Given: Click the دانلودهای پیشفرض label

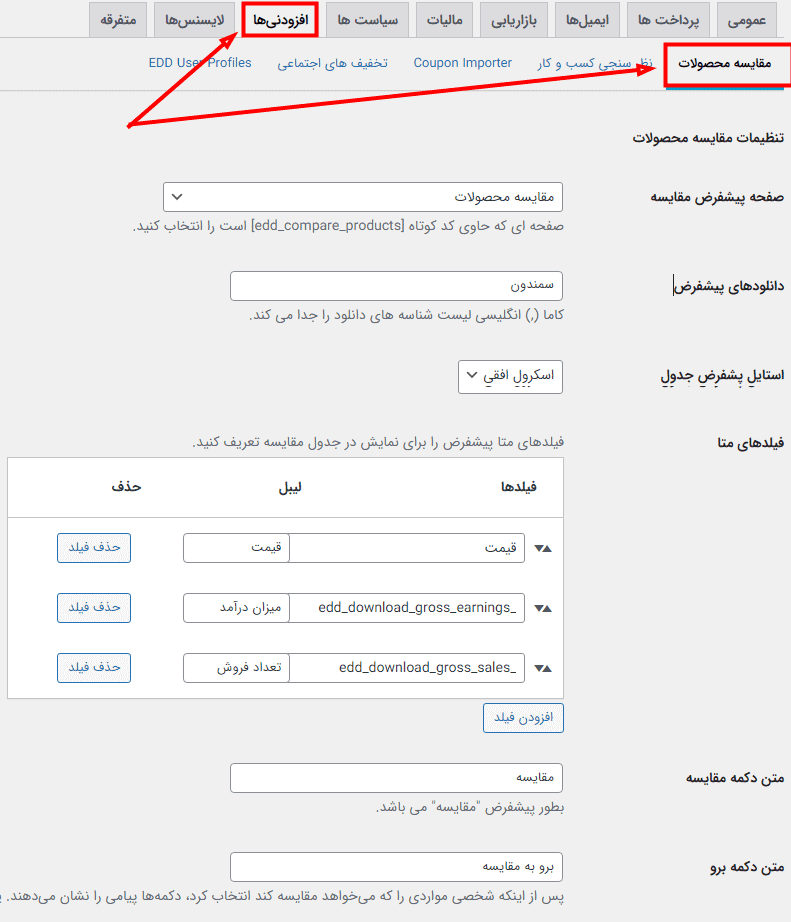Looking at the screenshot, I should pyautogui.click(x=729, y=286).
